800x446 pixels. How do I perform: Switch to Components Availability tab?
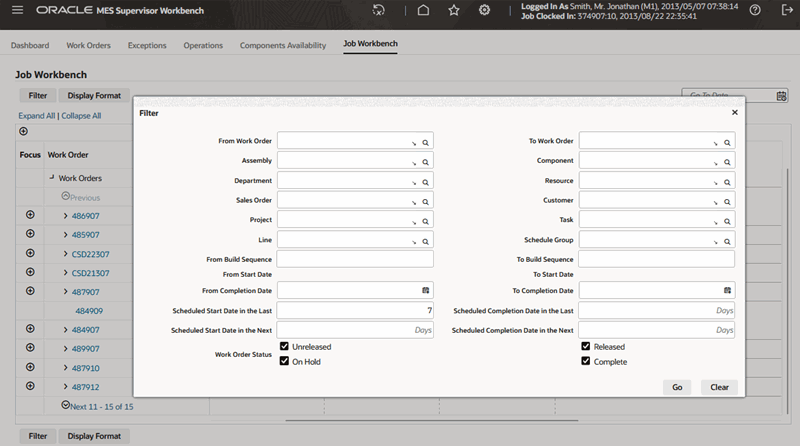pyautogui.click(x=283, y=45)
